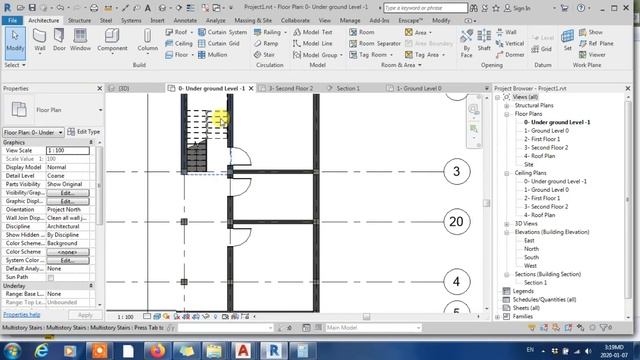Collapse the Ceiling Plans tree node
The height and width of the screenshot is (360, 640).
[x=507, y=173]
